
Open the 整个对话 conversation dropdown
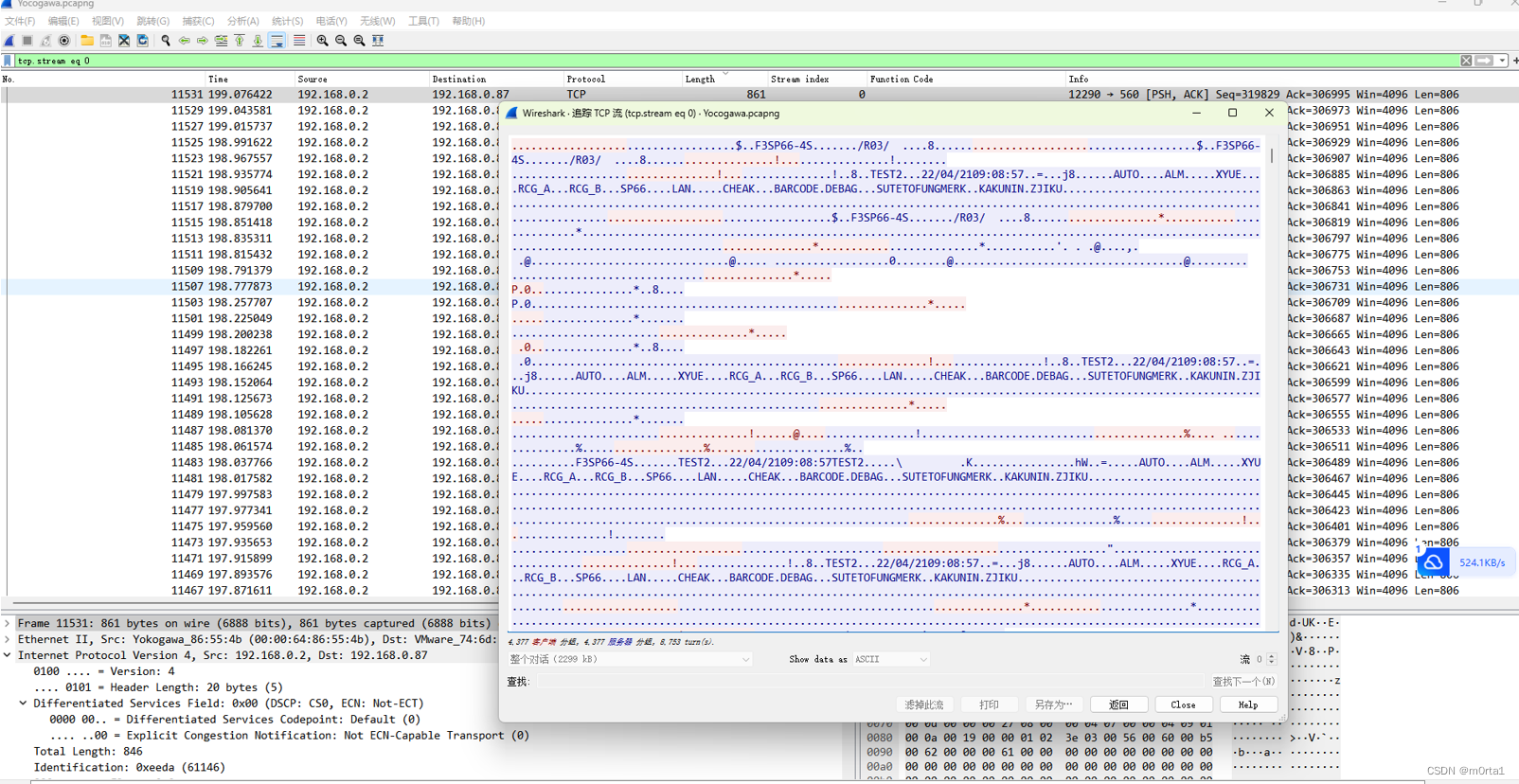(630, 659)
